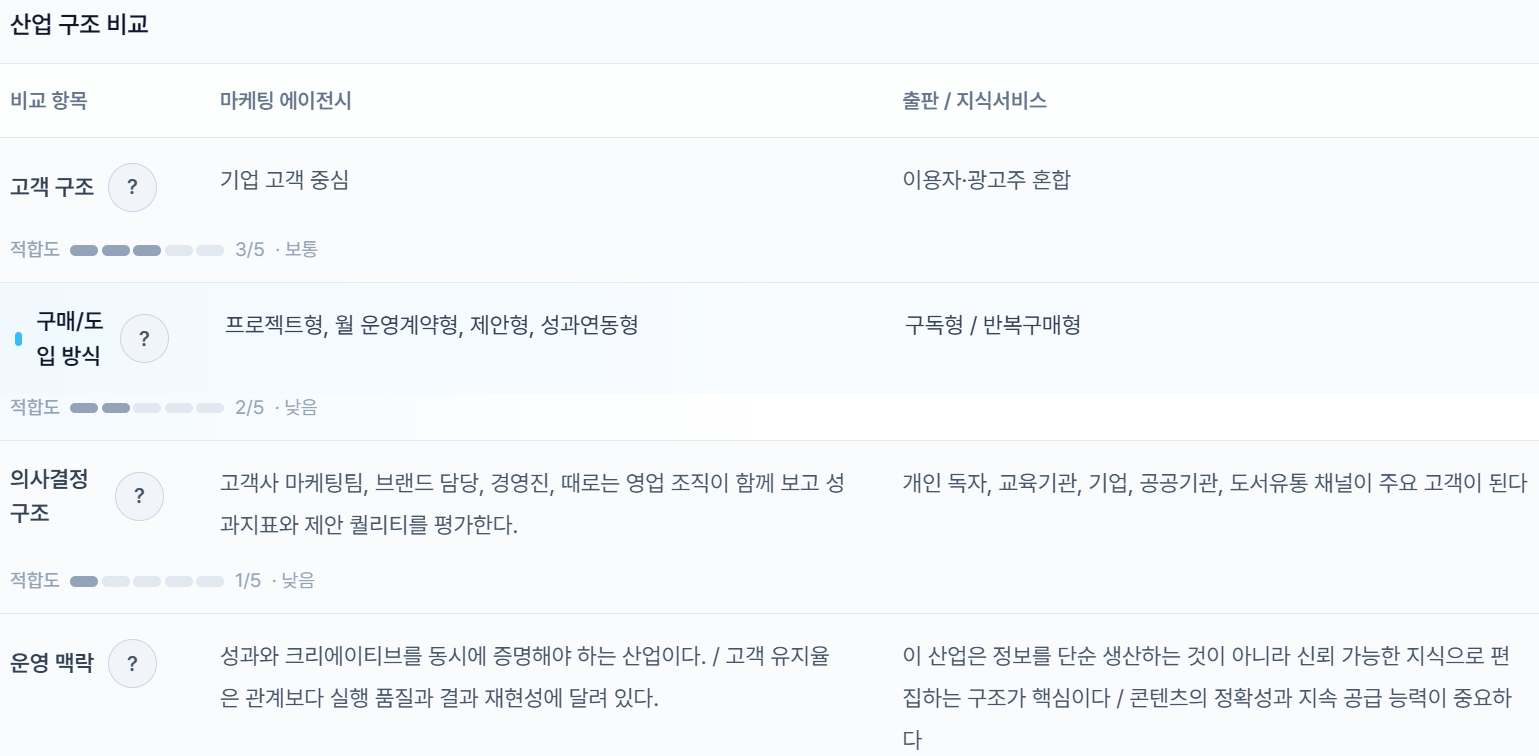
Task: Click the 2/5 적합도 rating bar
Action: [147, 408]
